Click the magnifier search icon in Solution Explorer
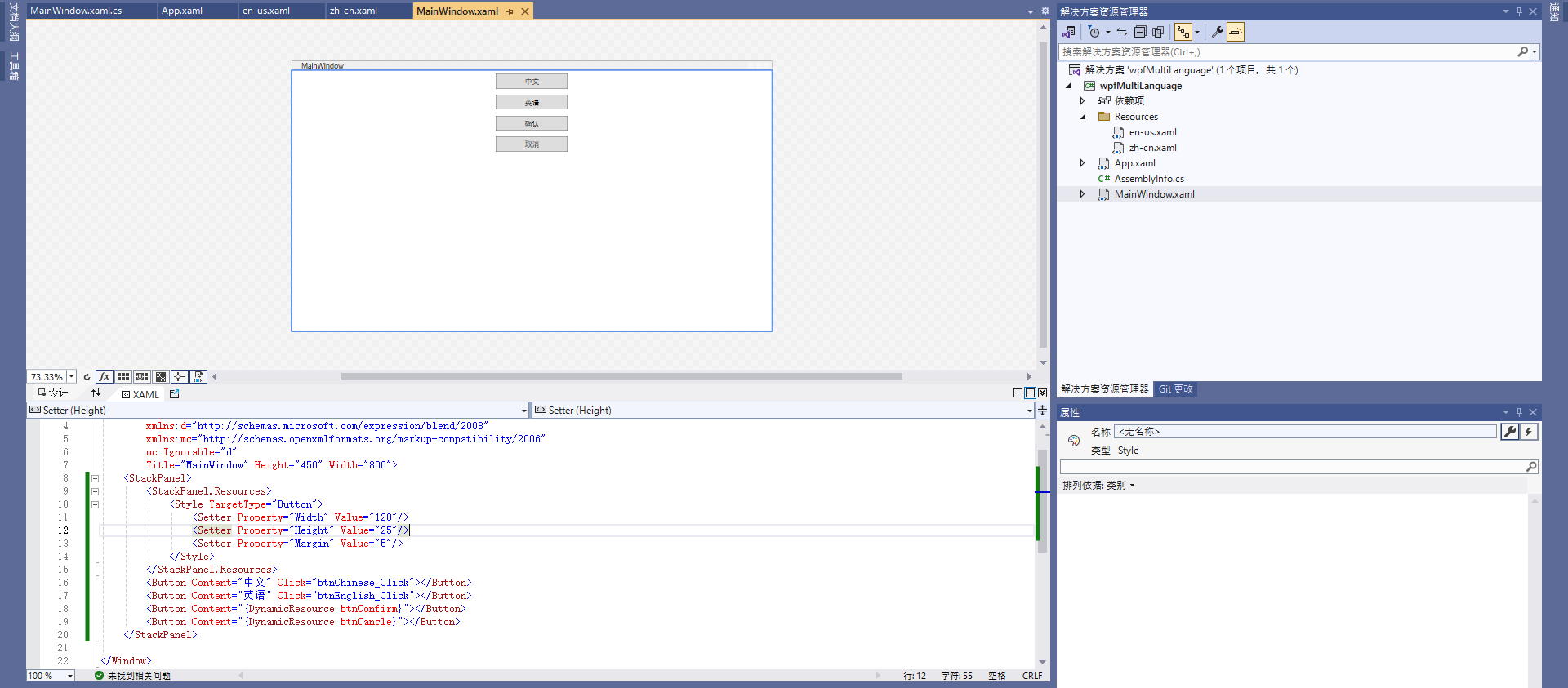 pos(1522,51)
